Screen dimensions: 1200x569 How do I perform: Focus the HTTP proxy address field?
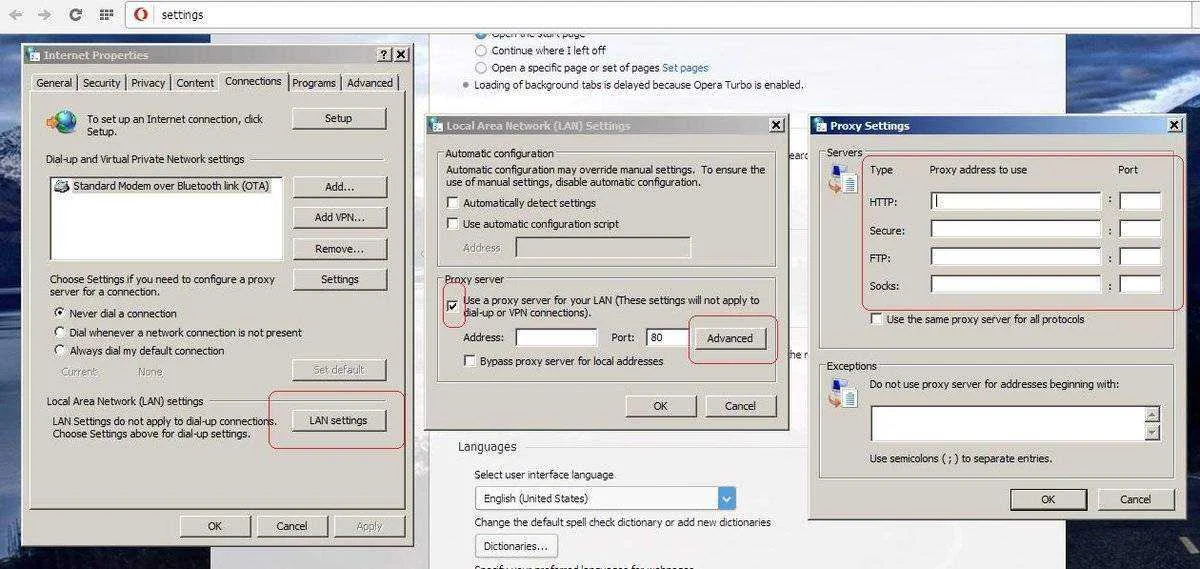(x=1015, y=201)
